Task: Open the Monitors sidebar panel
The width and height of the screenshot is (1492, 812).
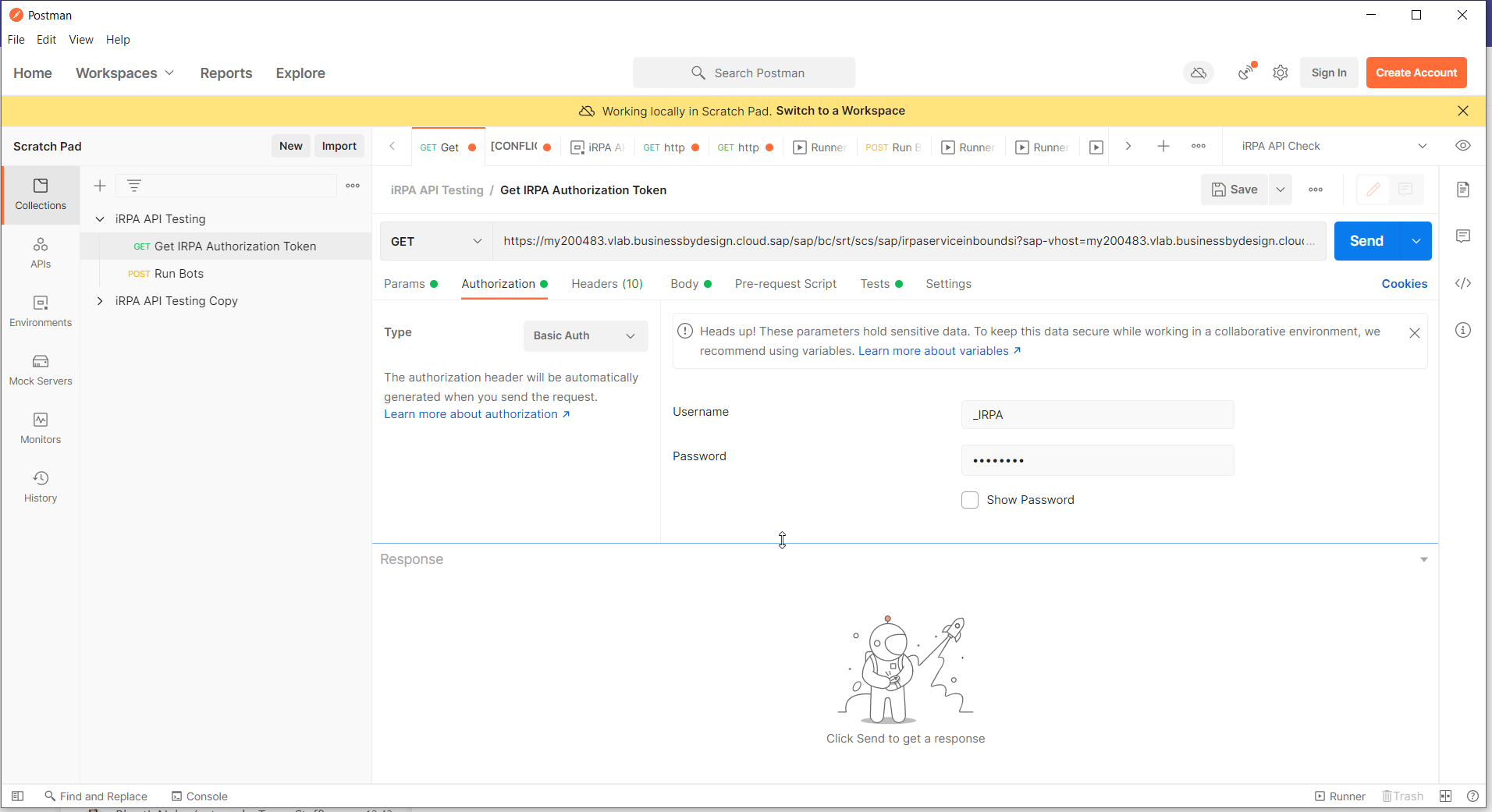Action: [41, 428]
